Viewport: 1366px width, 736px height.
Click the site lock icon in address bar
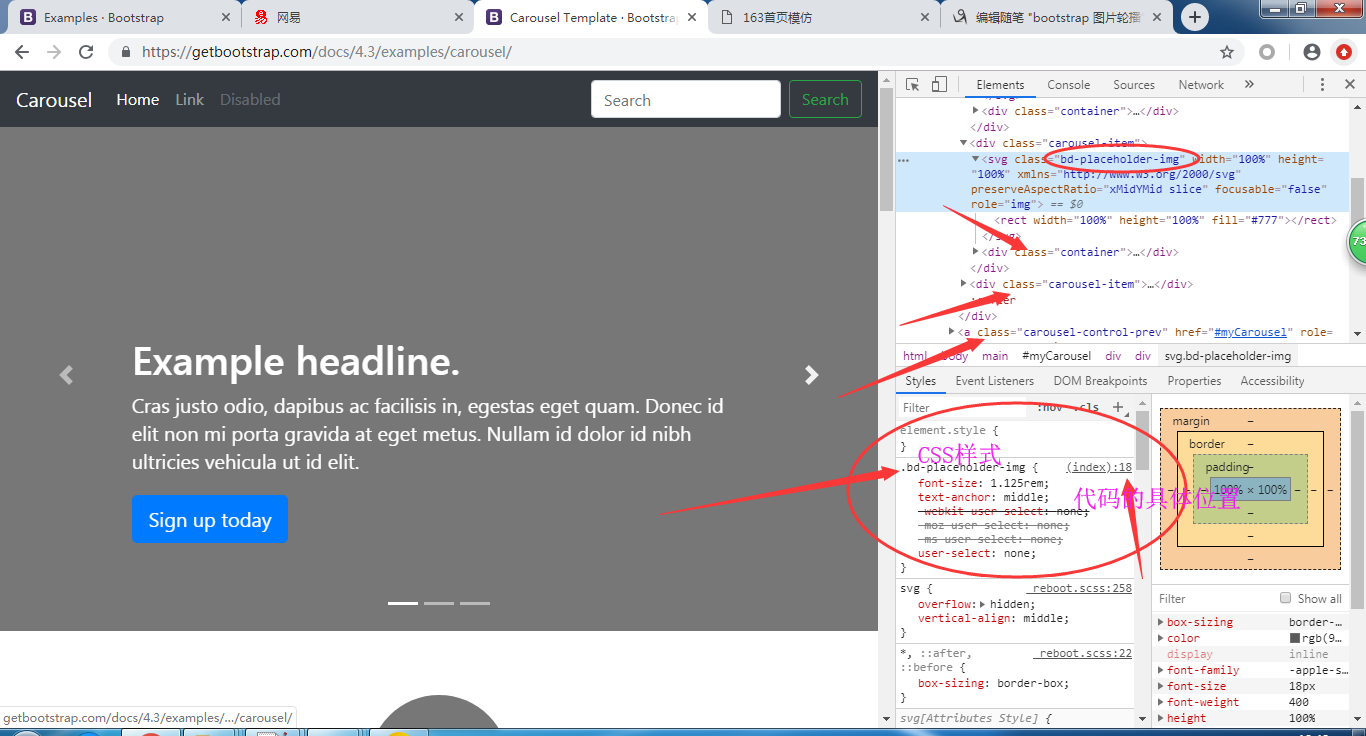[126, 52]
